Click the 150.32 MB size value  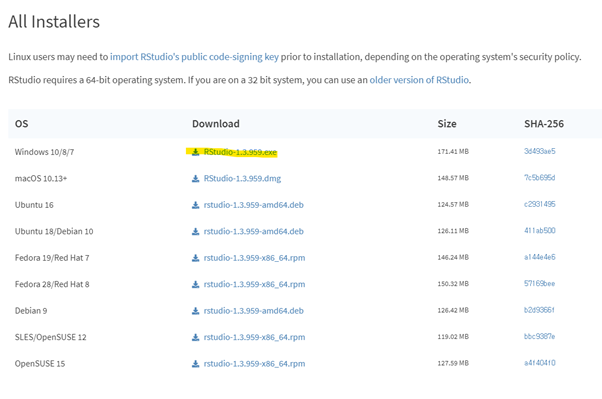pyautogui.click(x=453, y=284)
